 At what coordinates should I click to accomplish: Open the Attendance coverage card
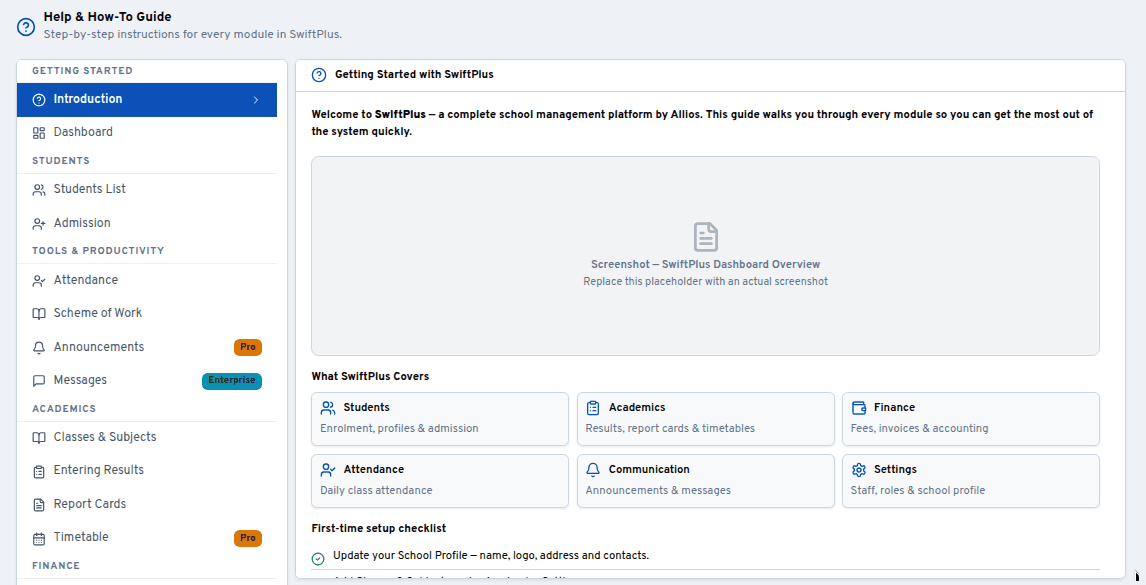pos(440,481)
